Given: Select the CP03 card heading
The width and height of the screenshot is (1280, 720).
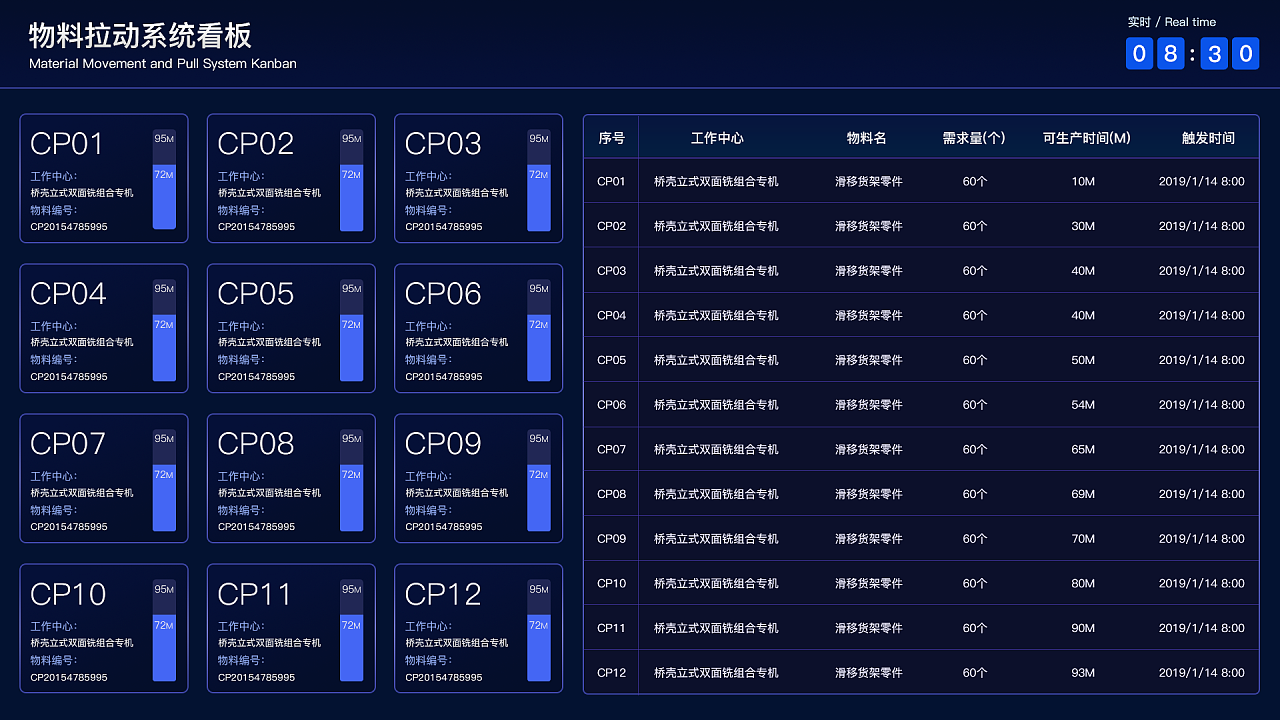Looking at the screenshot, I should tap(443, 144).
